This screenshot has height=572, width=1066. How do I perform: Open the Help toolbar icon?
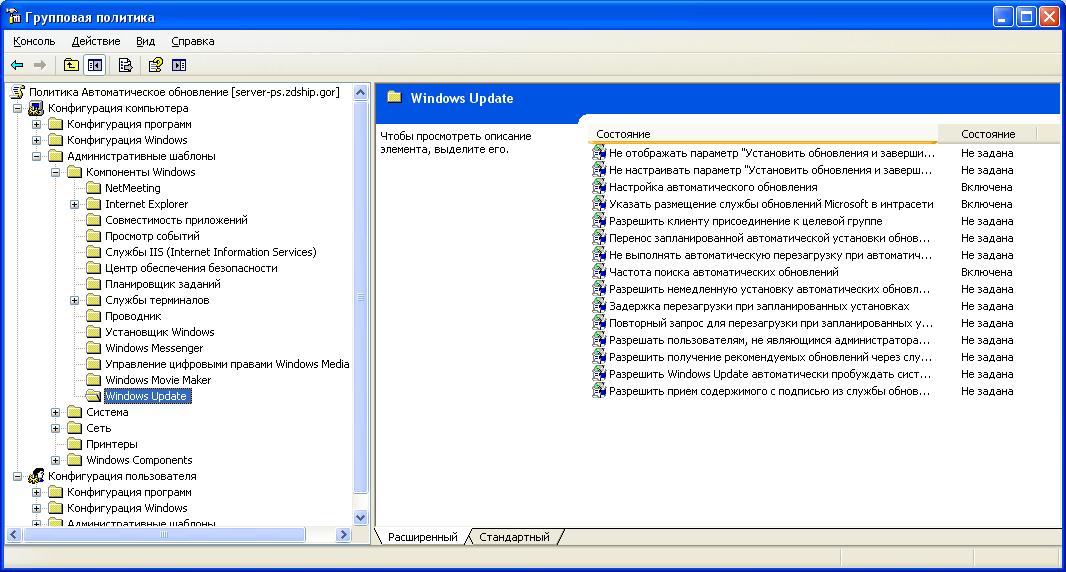pos(156,65)
